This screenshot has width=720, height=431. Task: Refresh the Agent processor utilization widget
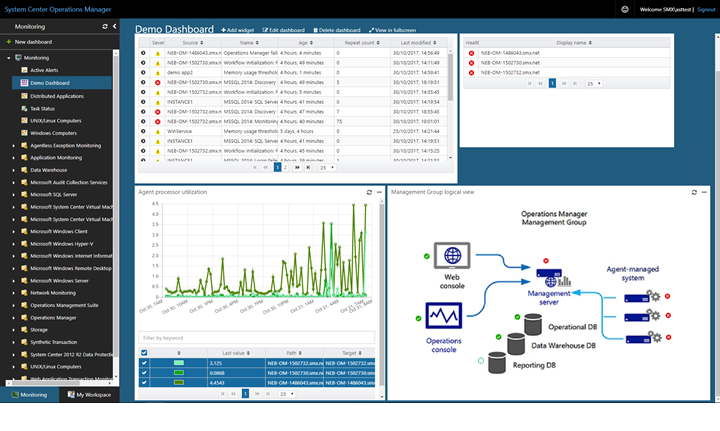pyautogui.click(x=369, y=192)
